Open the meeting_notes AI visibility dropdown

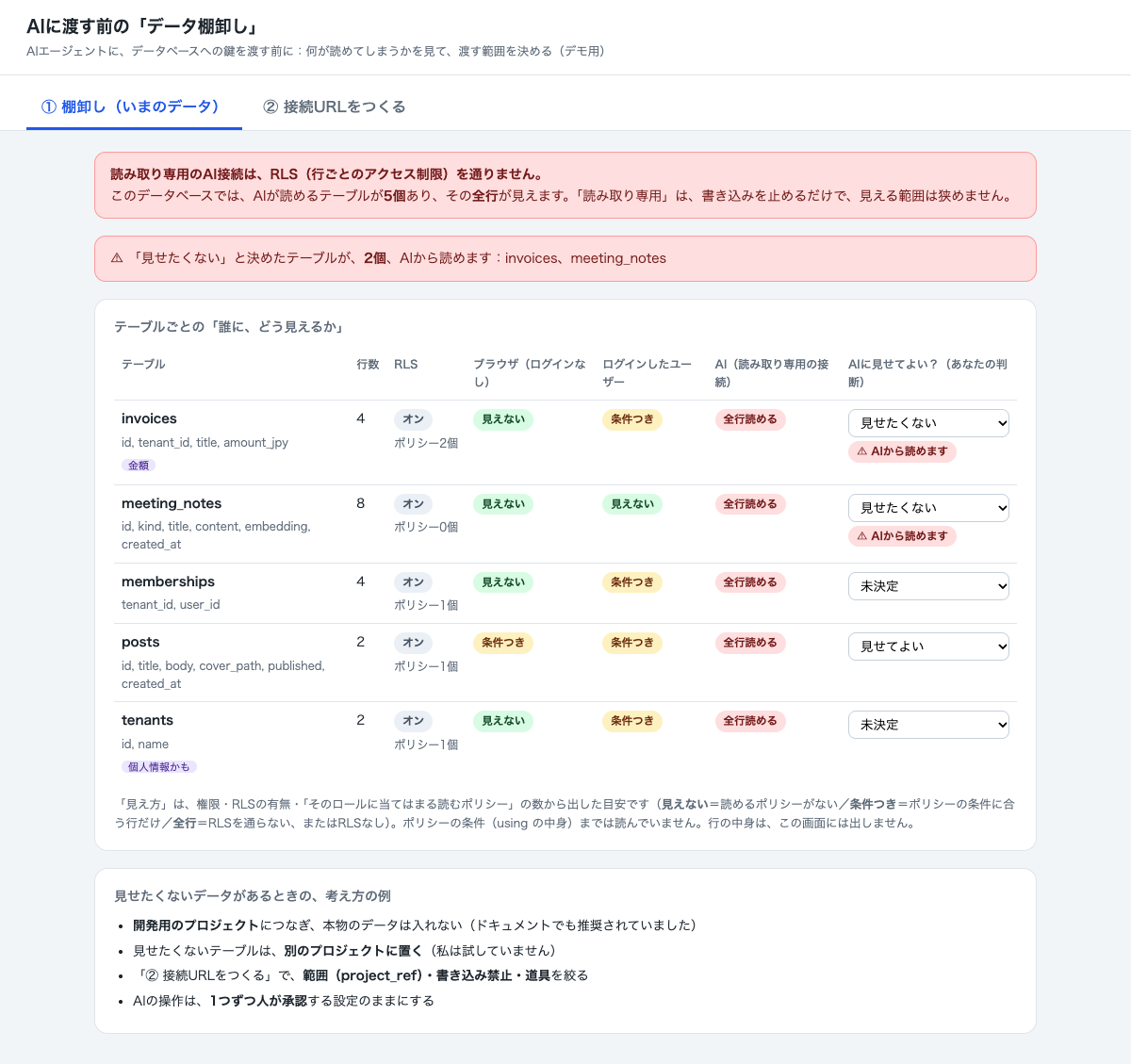tap(928, 508)
